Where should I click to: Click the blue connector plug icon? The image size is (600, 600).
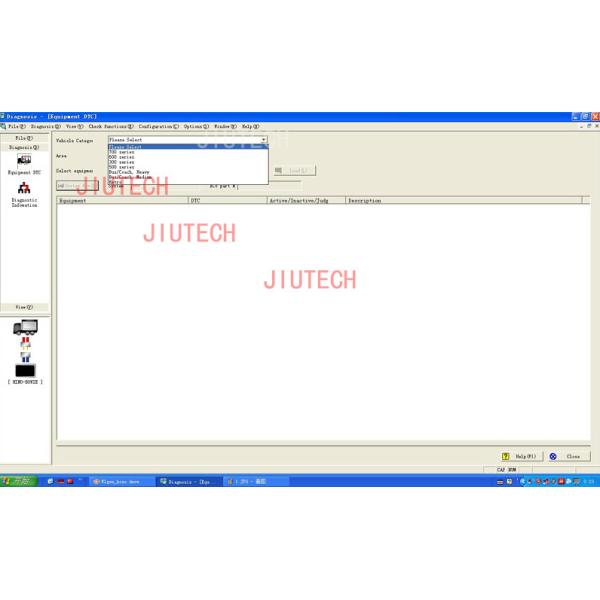[25, 357]
